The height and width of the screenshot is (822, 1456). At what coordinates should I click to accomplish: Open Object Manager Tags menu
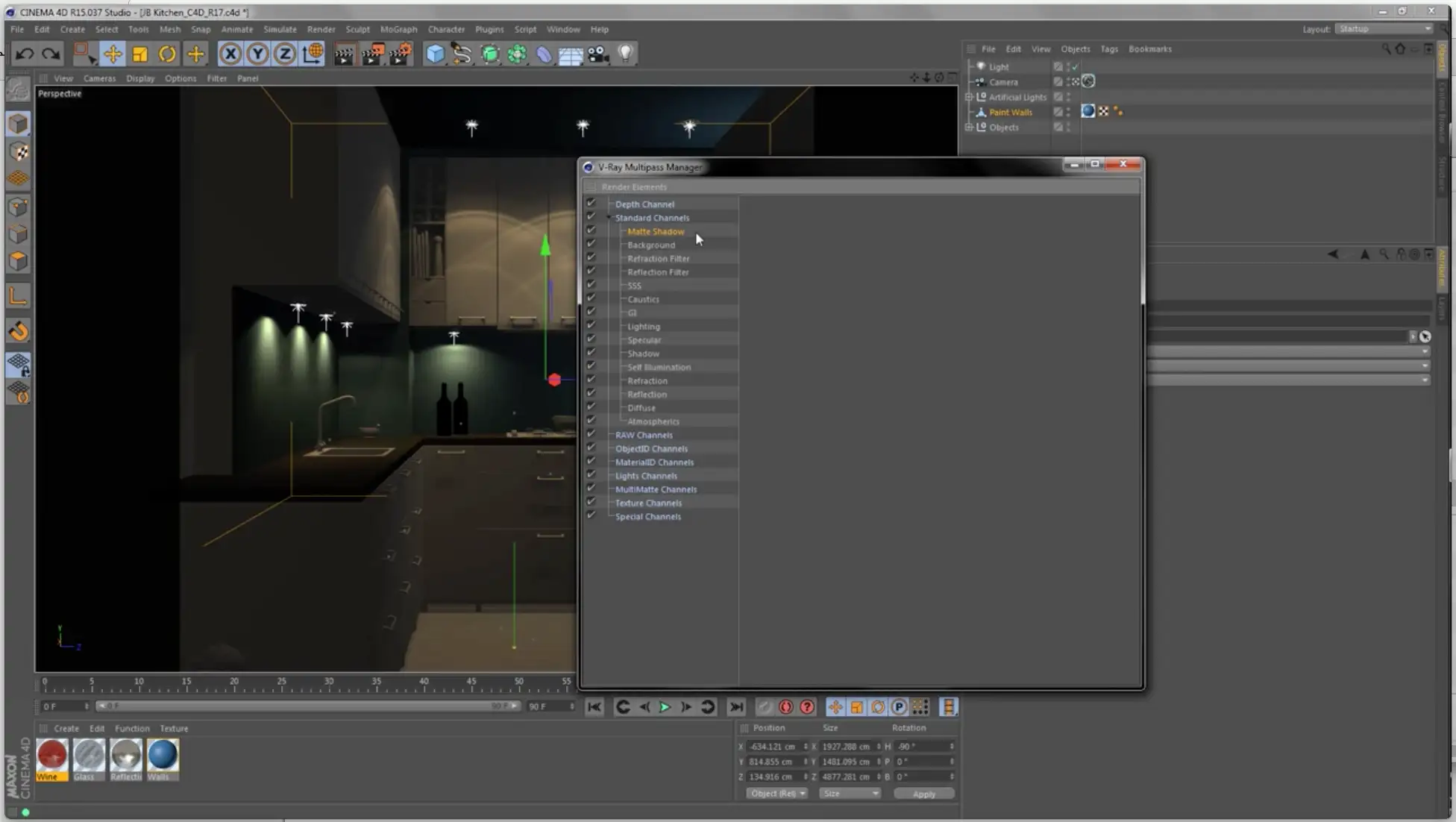point(1109,49)
